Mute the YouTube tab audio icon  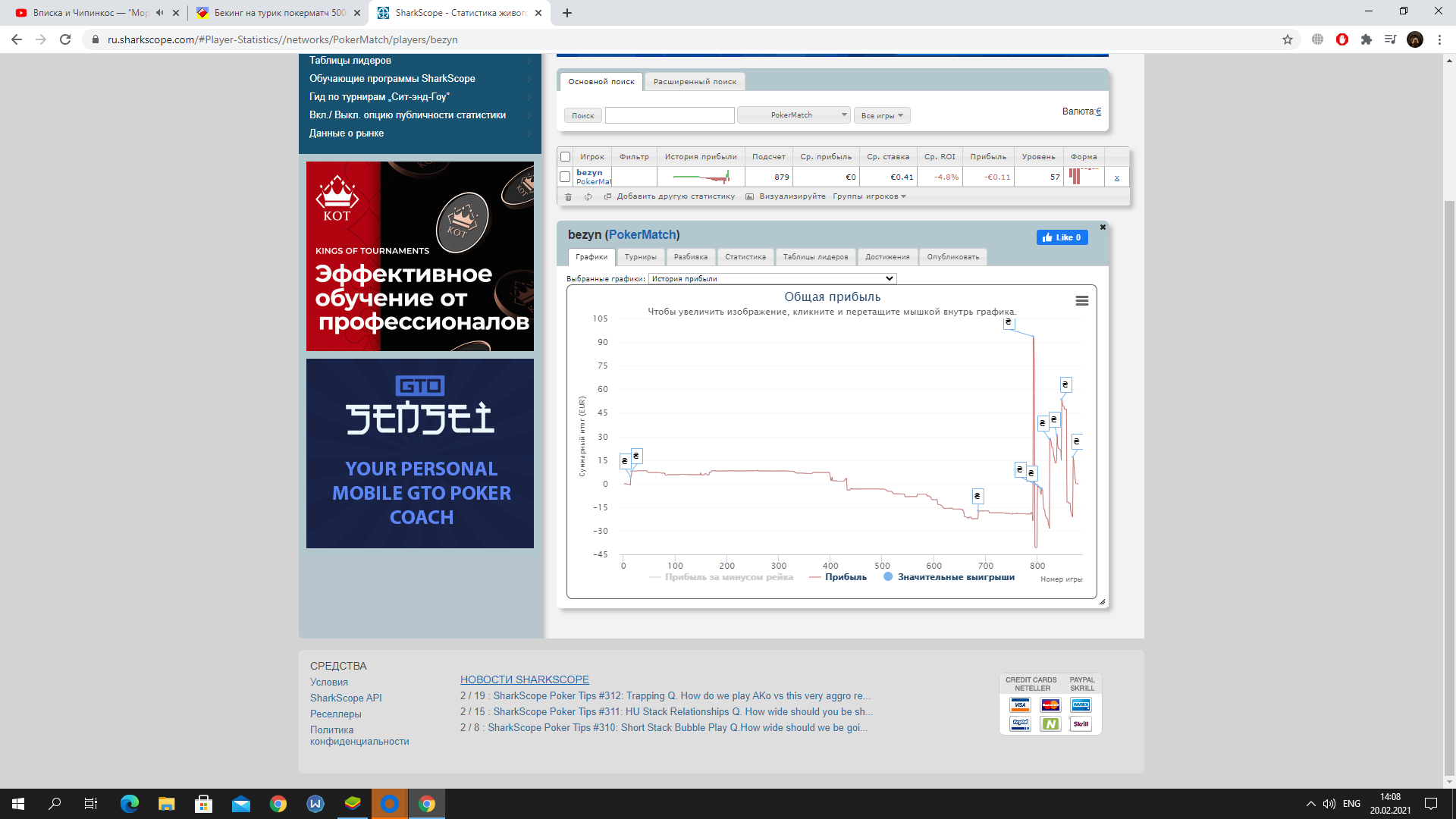[159, 13]
